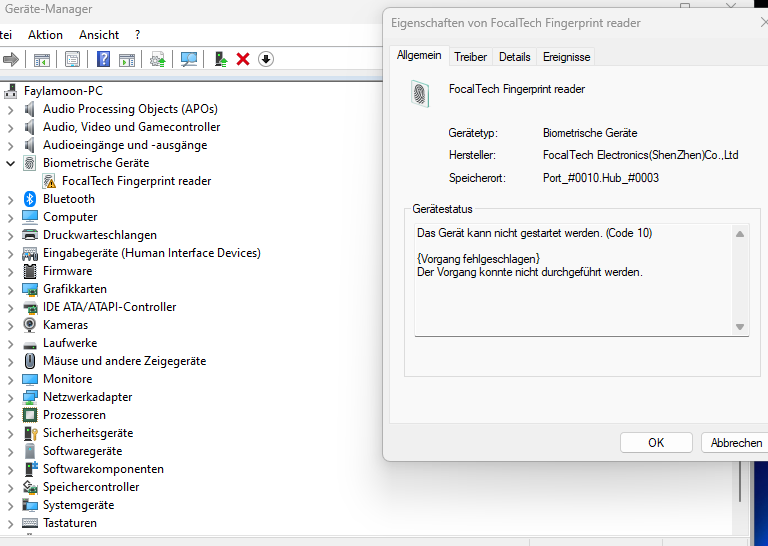Expand IDE ATA/ATAPI-Controller

tap(10, 308)
